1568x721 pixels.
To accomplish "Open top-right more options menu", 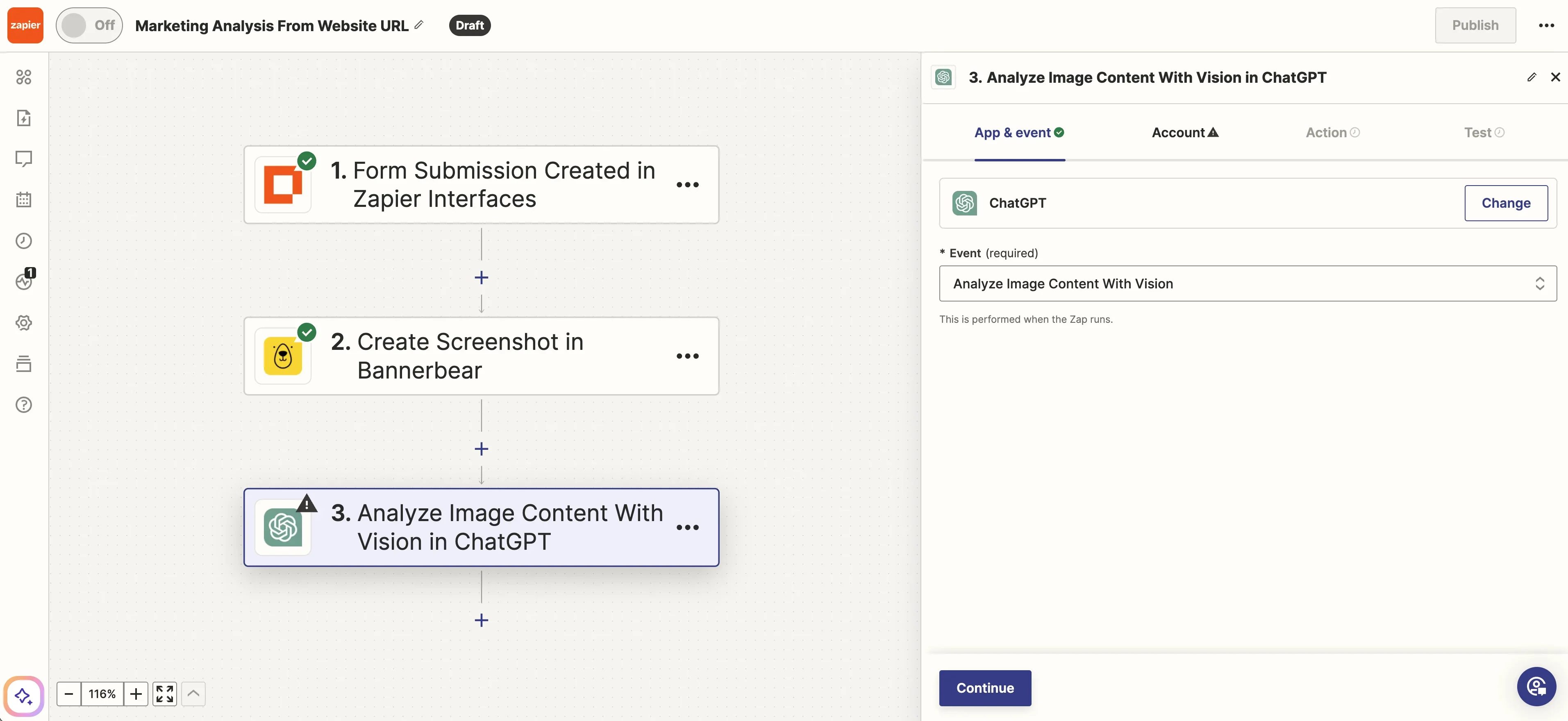I will pos(1546,25).
